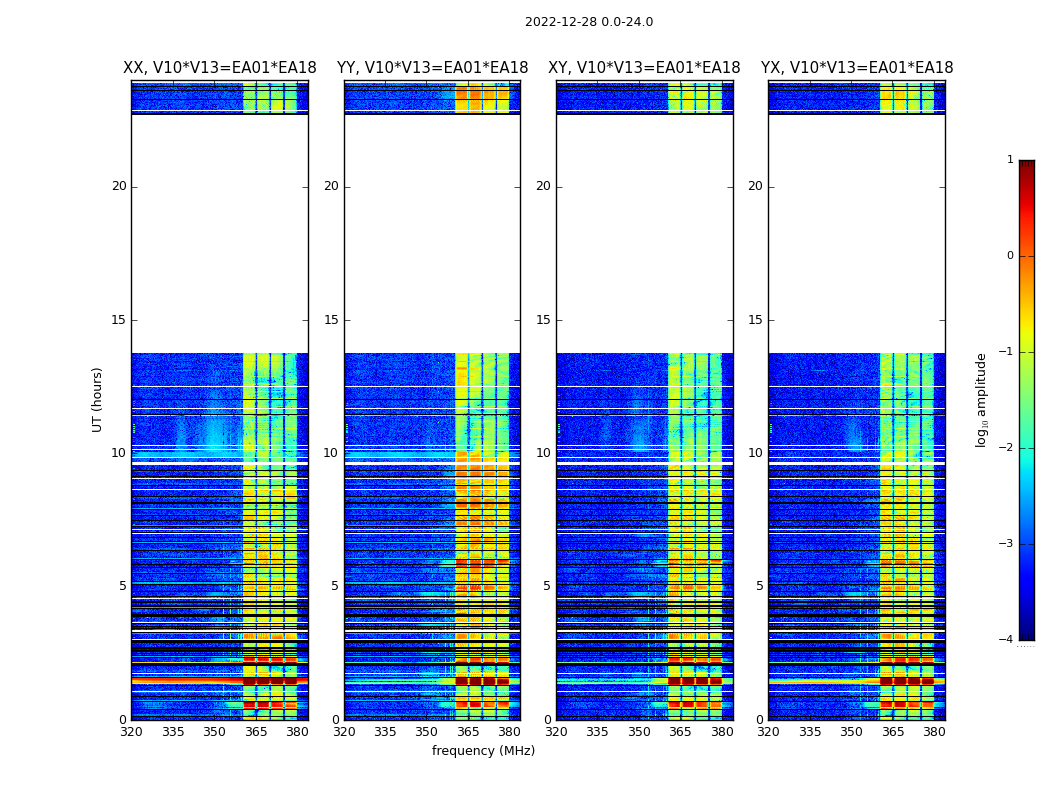Select the YY panel title text

click(x=432, y=68)
